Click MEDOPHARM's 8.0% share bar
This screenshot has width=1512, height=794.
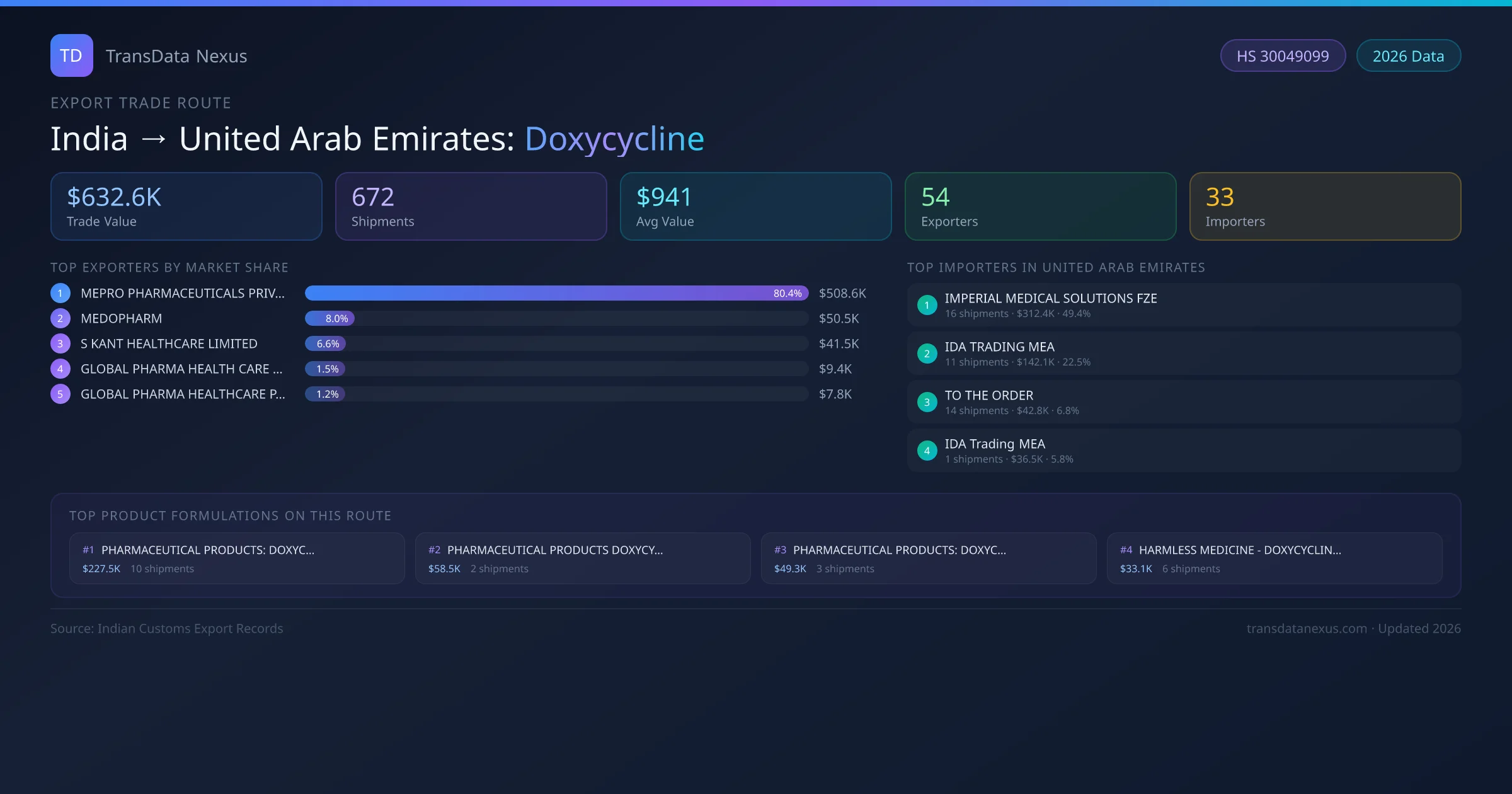coord(330,318)
